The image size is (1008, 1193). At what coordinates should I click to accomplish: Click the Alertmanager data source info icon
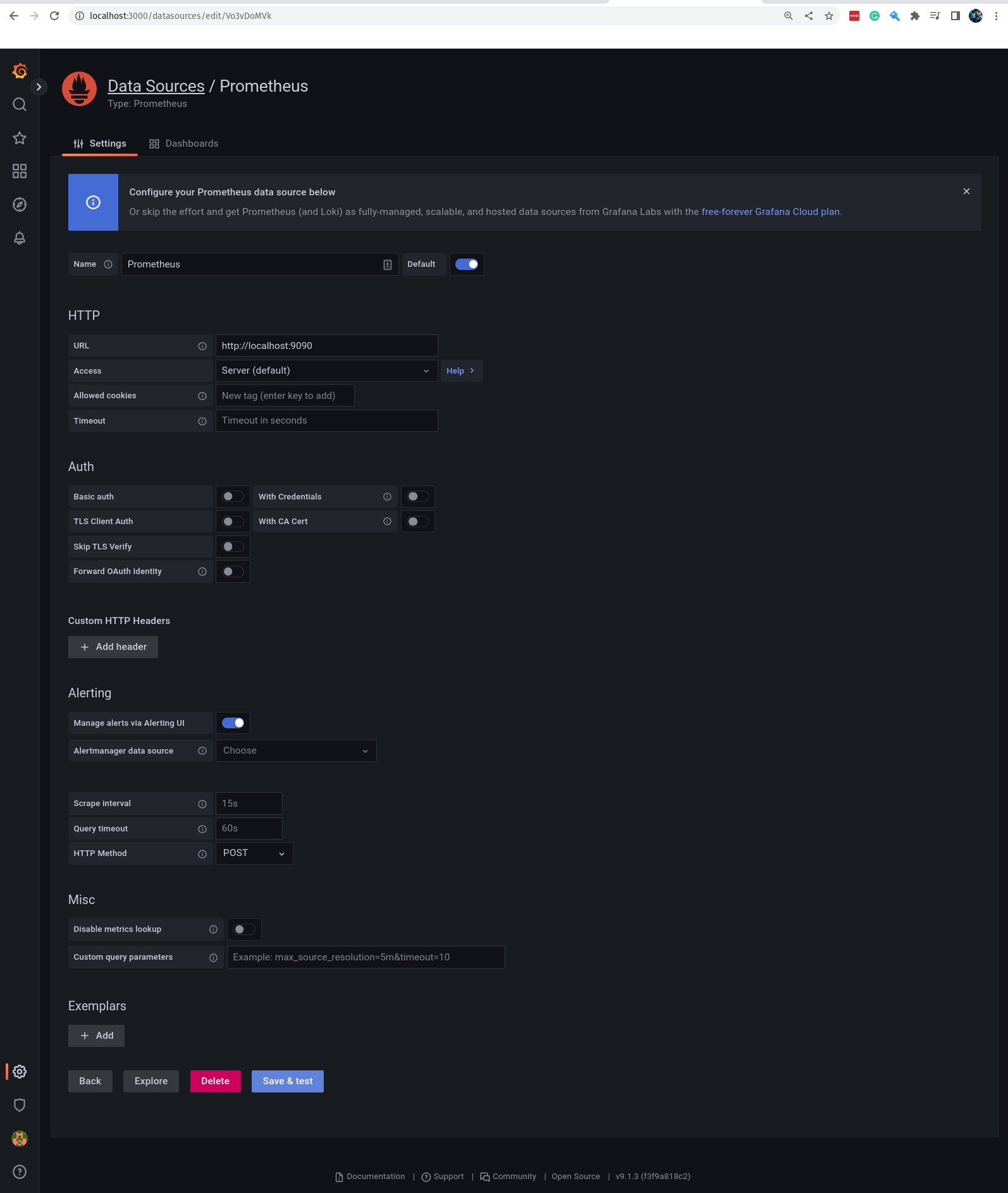[202, 751]
